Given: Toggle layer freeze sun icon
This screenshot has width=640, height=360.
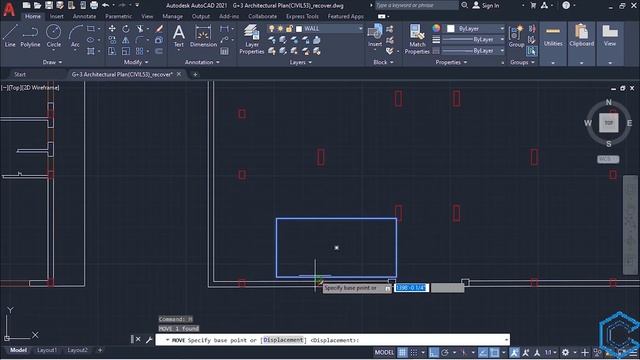Looking at the screenshot, I should point(280,29).
